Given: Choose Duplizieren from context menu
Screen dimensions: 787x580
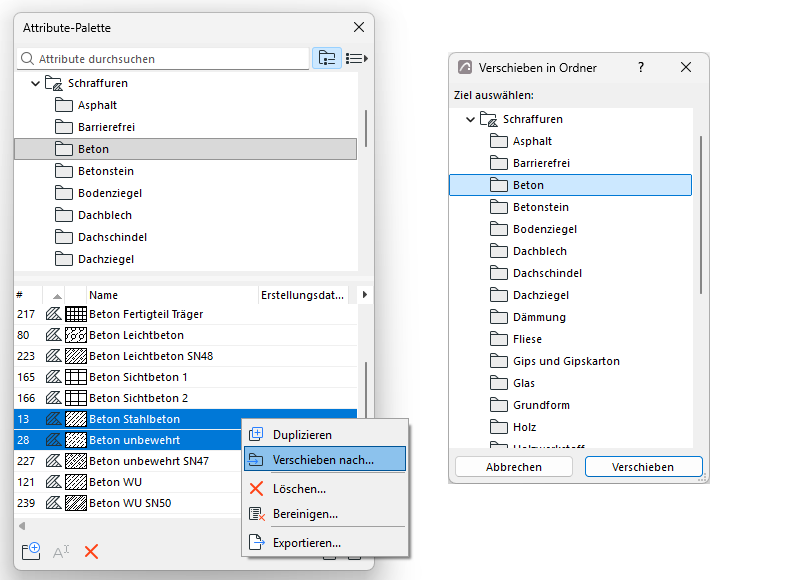Looking at the screenshot, I should tap(325, 434).
